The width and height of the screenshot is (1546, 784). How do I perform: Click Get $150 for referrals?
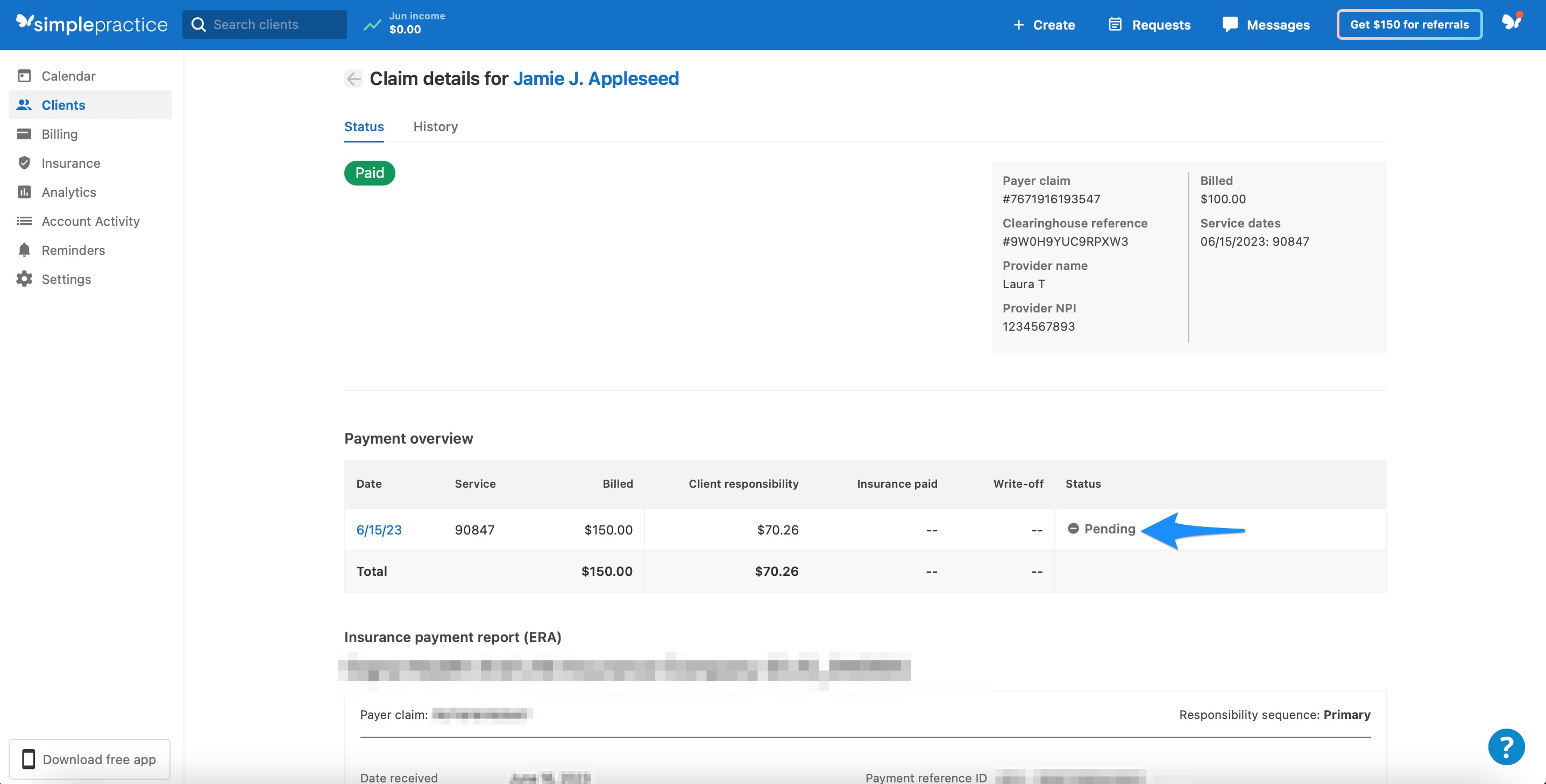click(1409, 25)
